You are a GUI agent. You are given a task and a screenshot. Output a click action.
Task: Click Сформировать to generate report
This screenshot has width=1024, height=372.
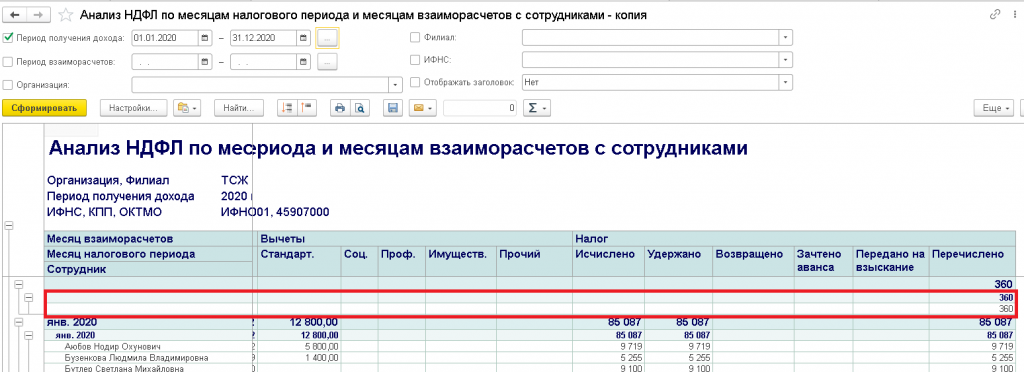coord(44,108)
